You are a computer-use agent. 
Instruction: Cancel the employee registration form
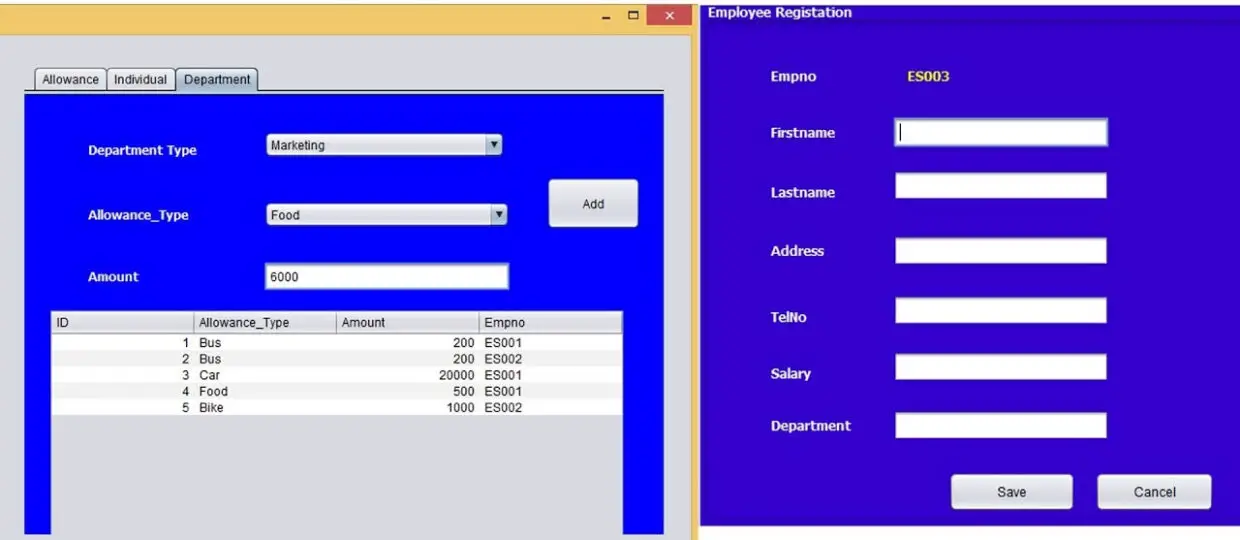click(x=1154, y=492)
